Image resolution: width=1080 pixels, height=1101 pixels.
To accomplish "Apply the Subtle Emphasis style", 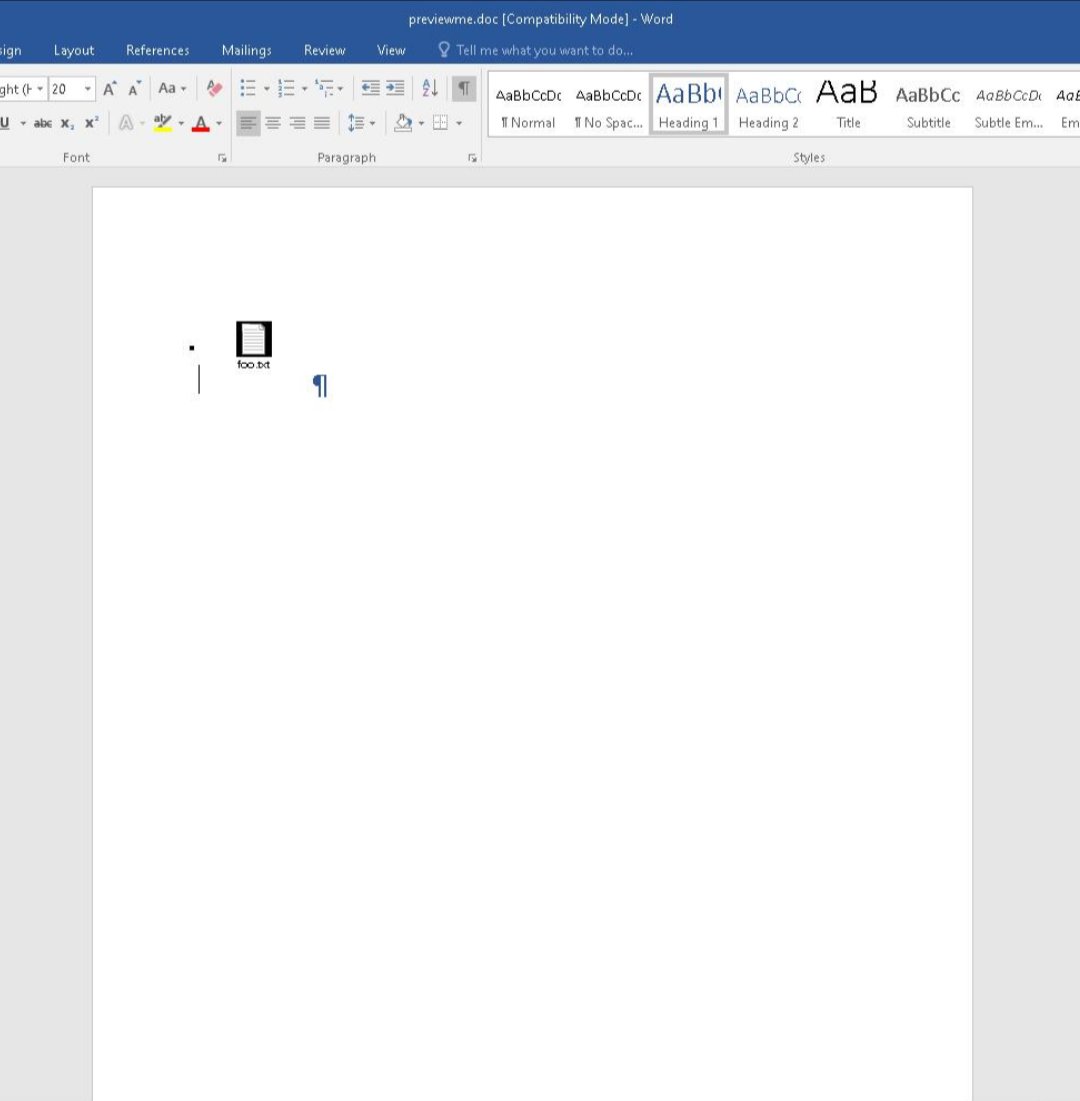I will pos(1008,104).
